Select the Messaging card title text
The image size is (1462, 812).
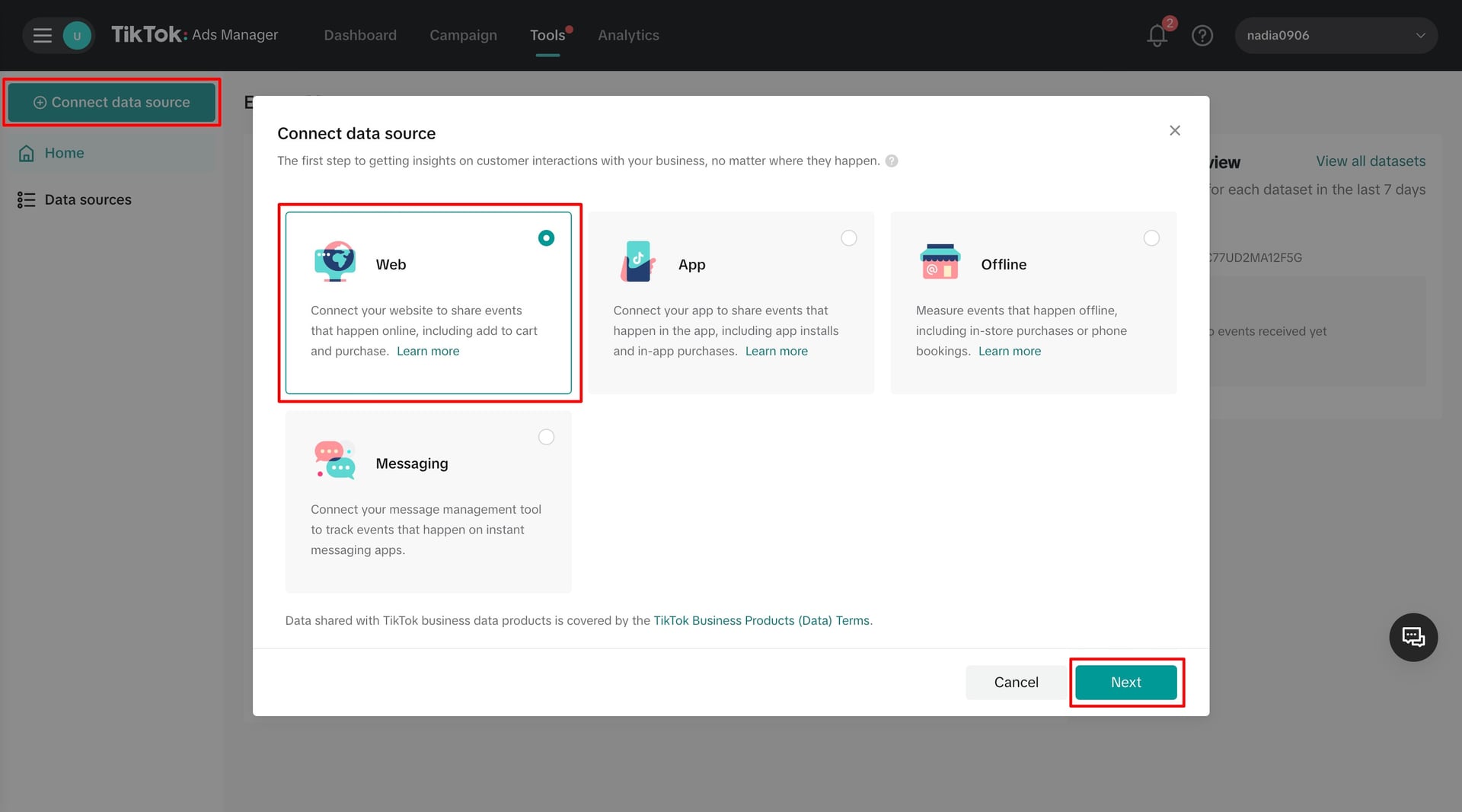412,464
